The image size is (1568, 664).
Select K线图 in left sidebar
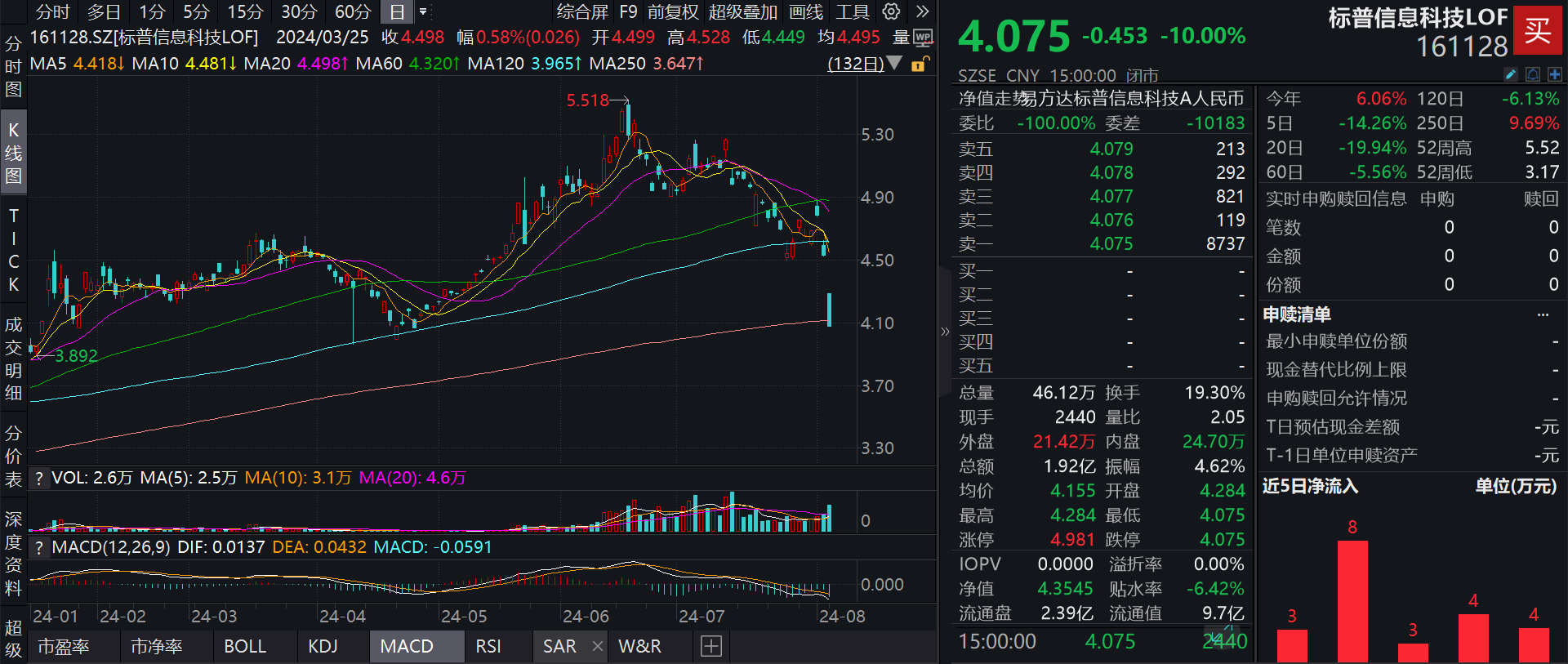pyautogui.click(x=13, y=153)
